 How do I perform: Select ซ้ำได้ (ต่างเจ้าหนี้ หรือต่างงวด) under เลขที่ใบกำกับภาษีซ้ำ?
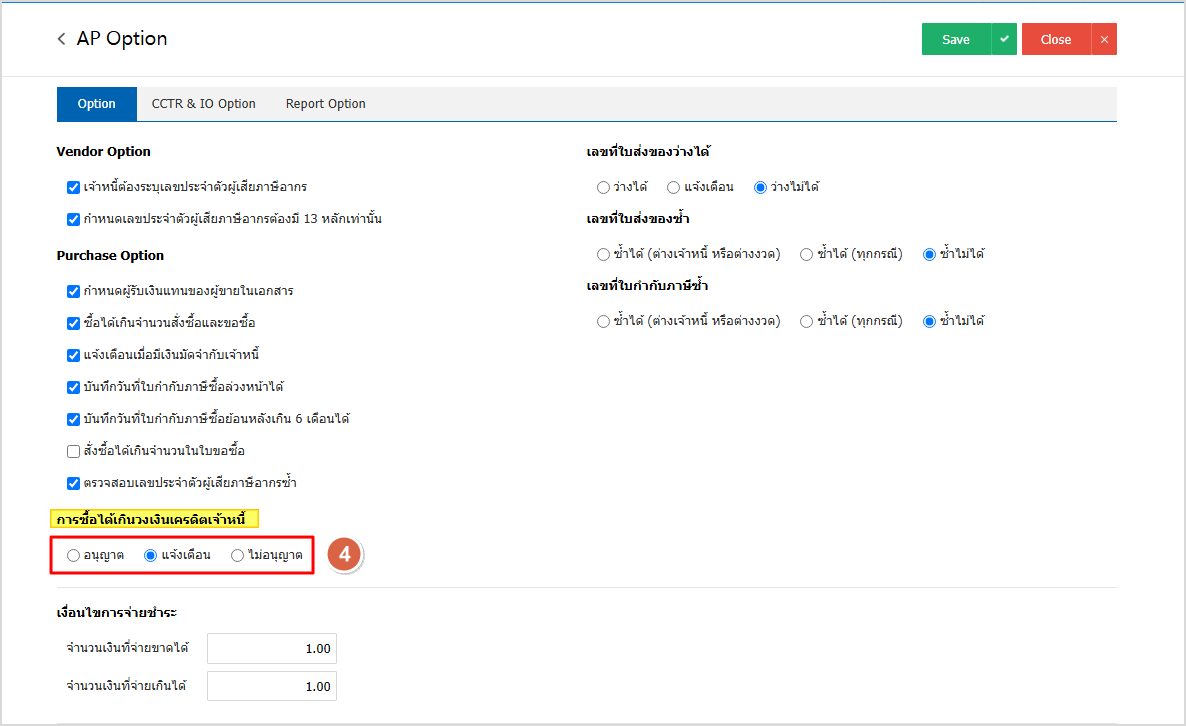coord(603,321)
